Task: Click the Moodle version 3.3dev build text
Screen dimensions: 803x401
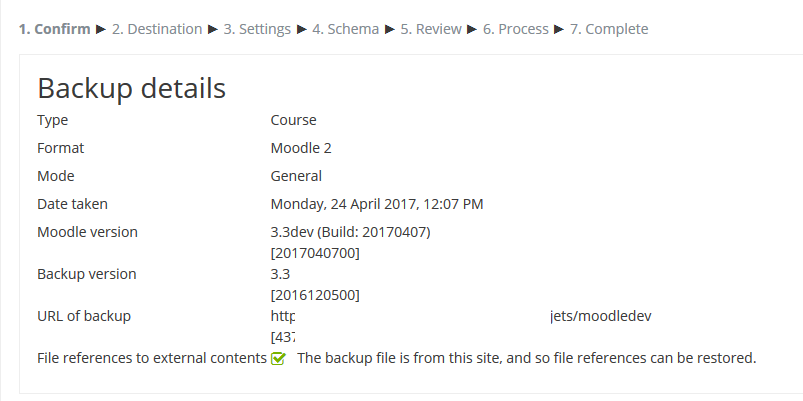Action: 350,232
